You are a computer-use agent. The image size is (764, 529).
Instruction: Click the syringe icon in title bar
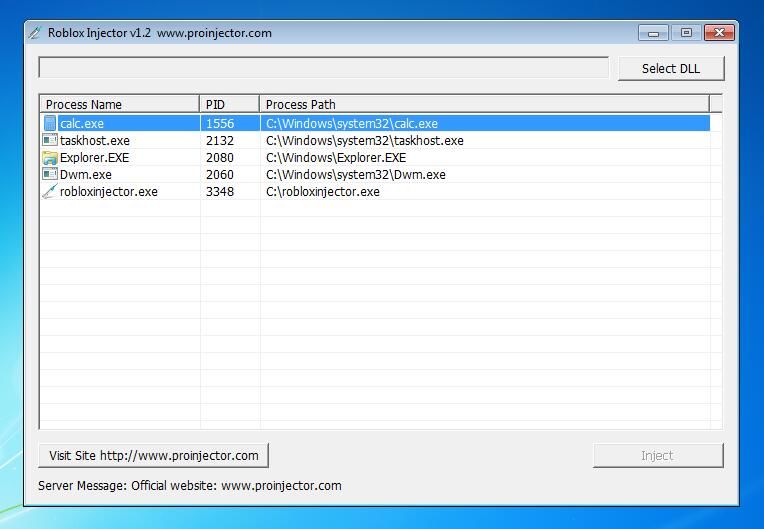point(35,33)
